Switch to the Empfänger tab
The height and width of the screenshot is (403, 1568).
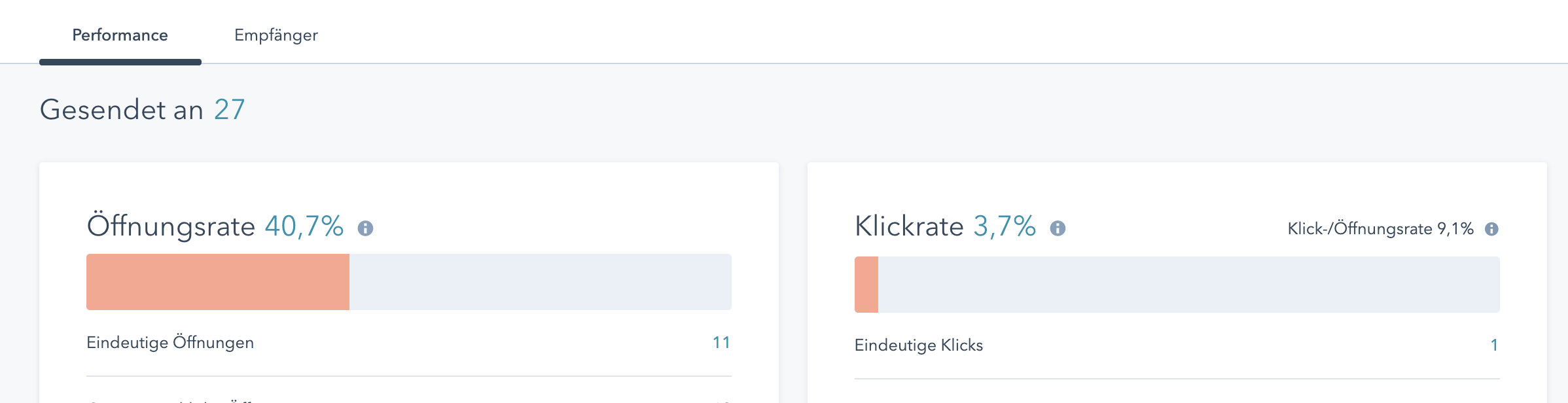click(x=276, y=35)
